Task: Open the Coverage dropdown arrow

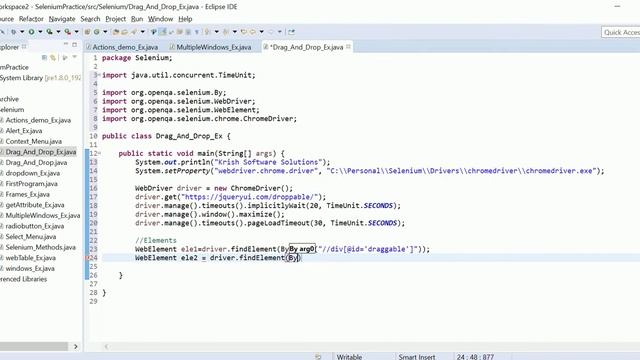Action: click(58, 31)
